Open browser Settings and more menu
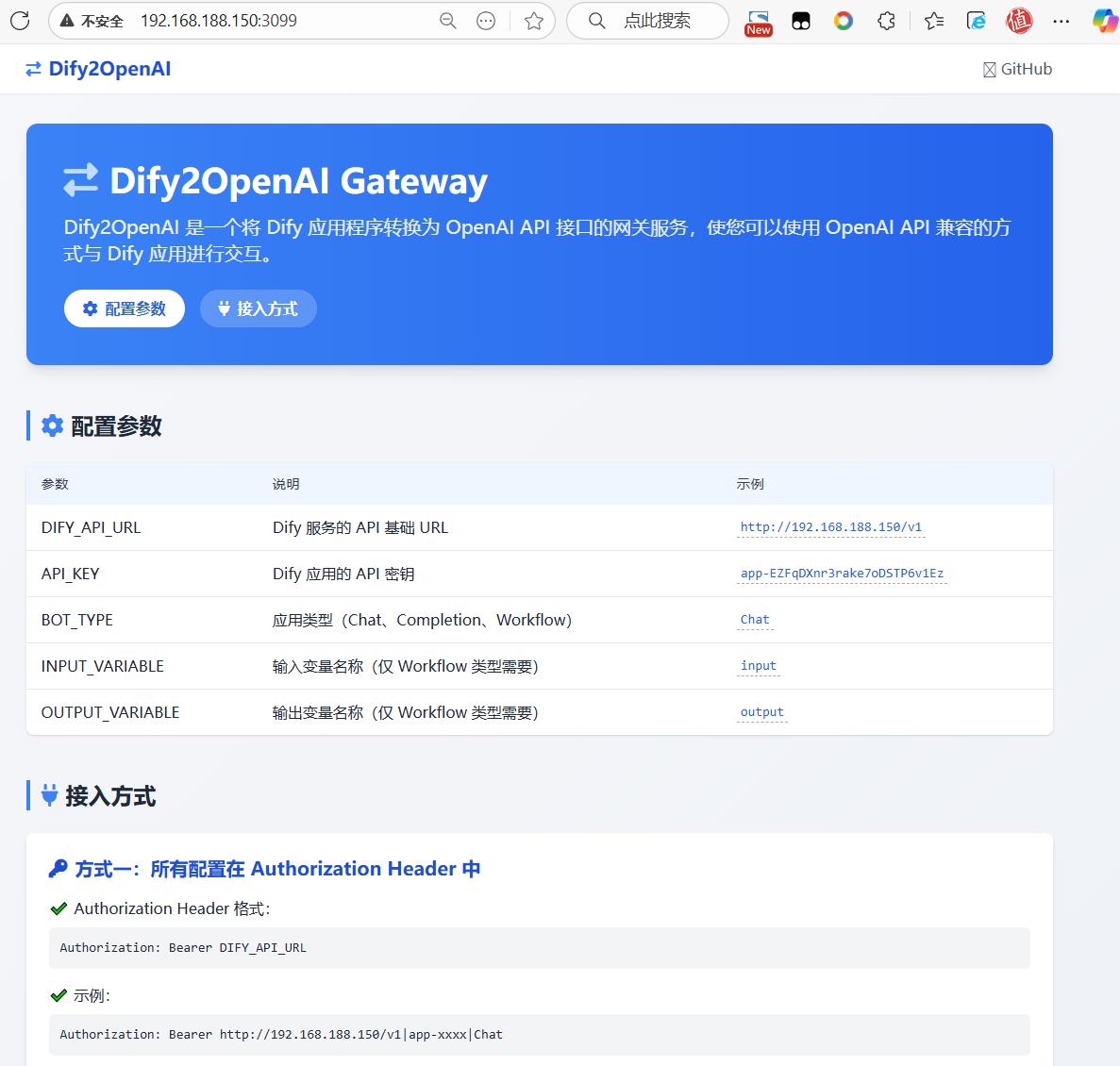Viewport: 1120px width, 1066px height. [1061, 21]
